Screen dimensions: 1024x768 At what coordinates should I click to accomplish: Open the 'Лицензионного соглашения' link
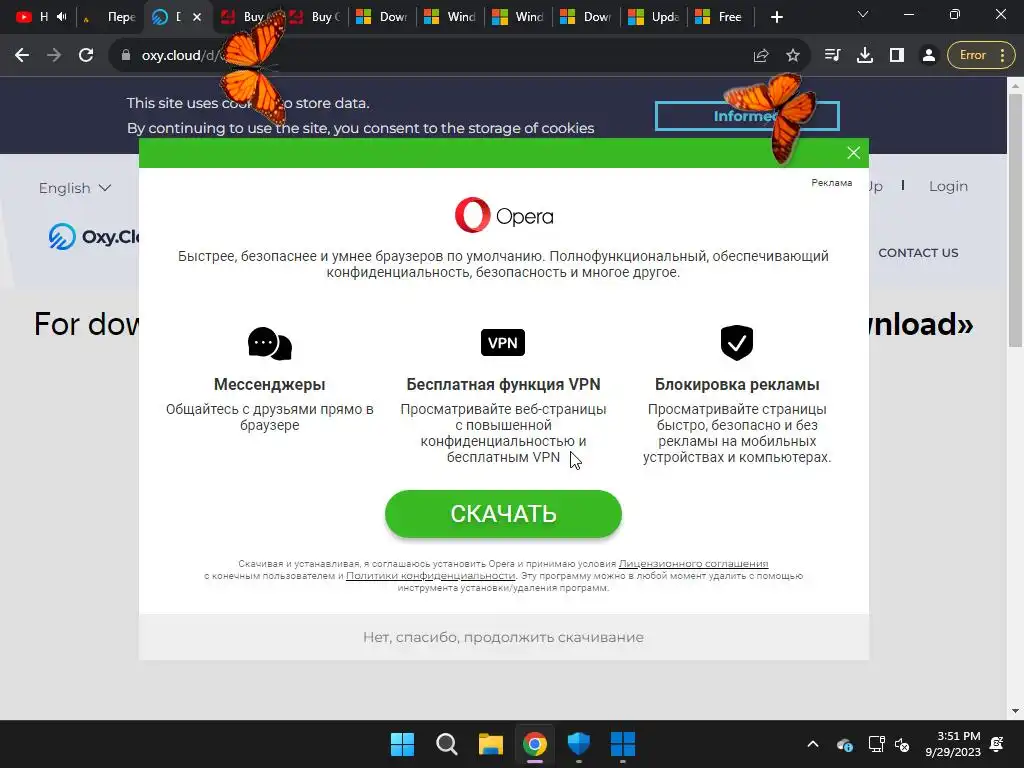pyautogui.click(x=694, y=563)
